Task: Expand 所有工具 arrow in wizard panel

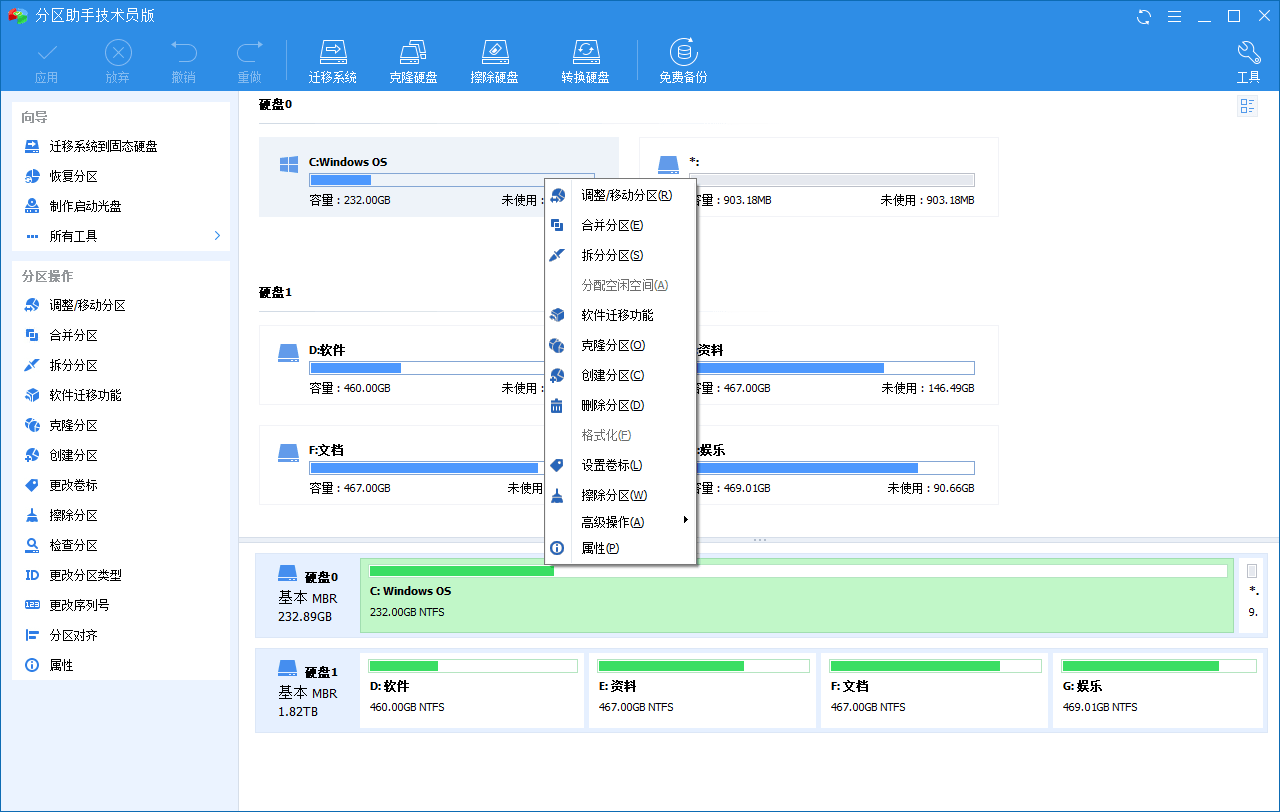Action: point(217,236)
